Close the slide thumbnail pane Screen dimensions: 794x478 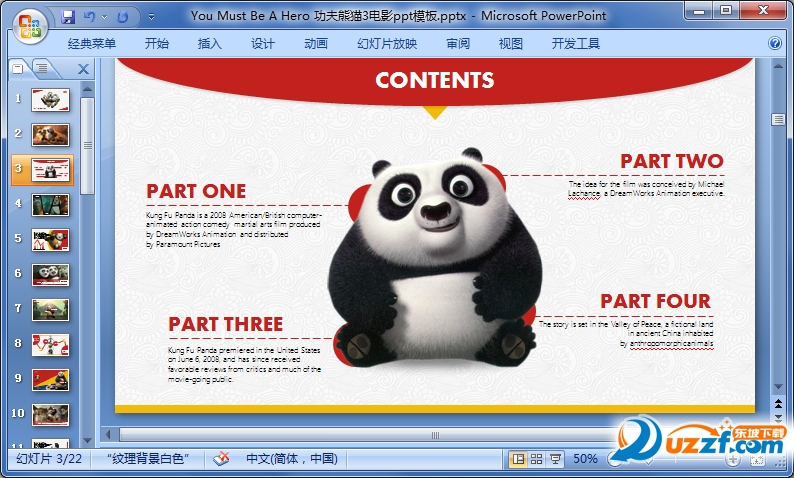[x=84, y=69]
